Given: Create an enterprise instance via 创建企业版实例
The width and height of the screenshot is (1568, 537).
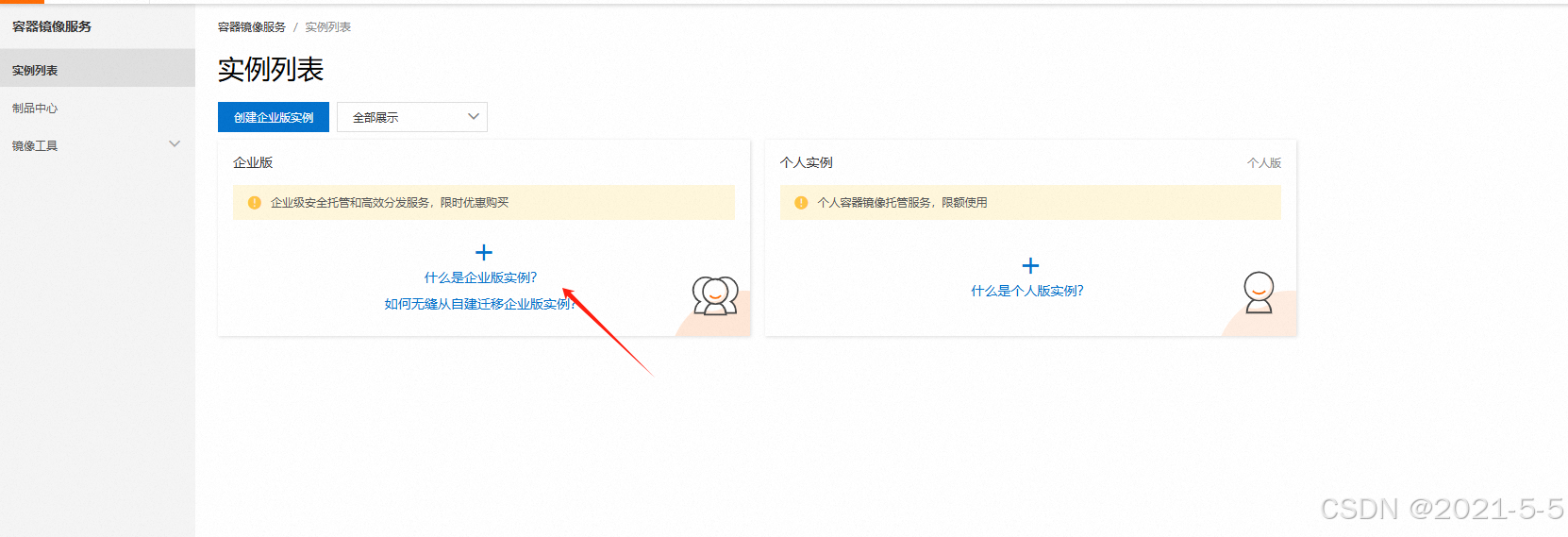Looking at the screenshot, I should coord(274,117).
